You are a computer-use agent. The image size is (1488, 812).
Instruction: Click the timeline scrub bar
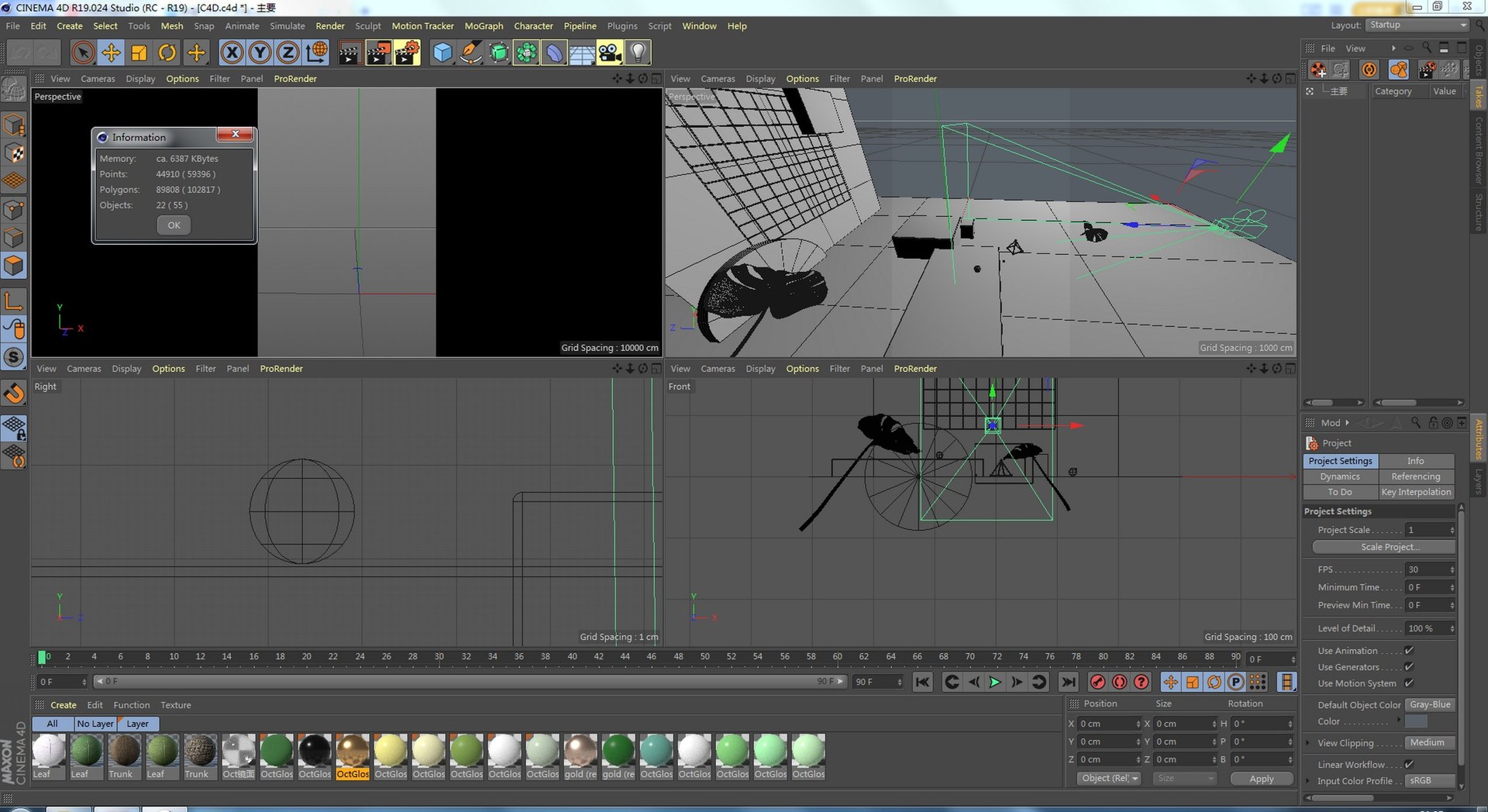(x=469, y=682)
